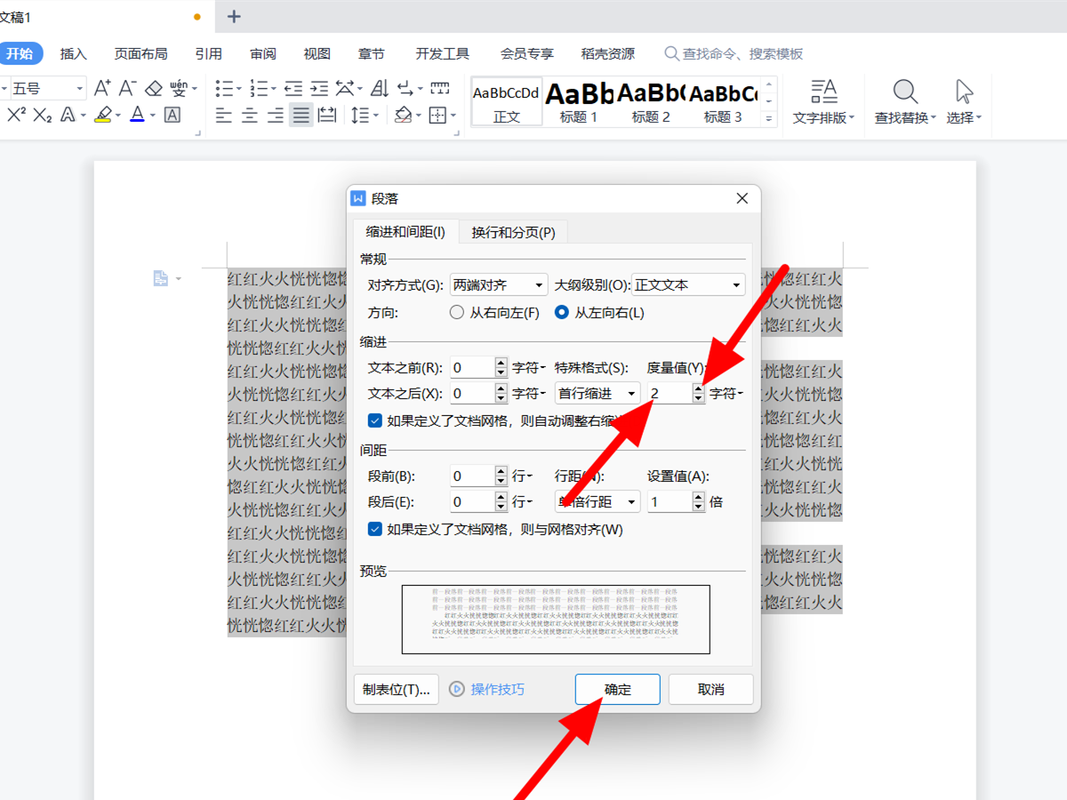This screenshot has height=800, width=1067.
Task: Click the spacing before (段前) stepper arrows
Action: pyautogui.click(x=501, y=476)
